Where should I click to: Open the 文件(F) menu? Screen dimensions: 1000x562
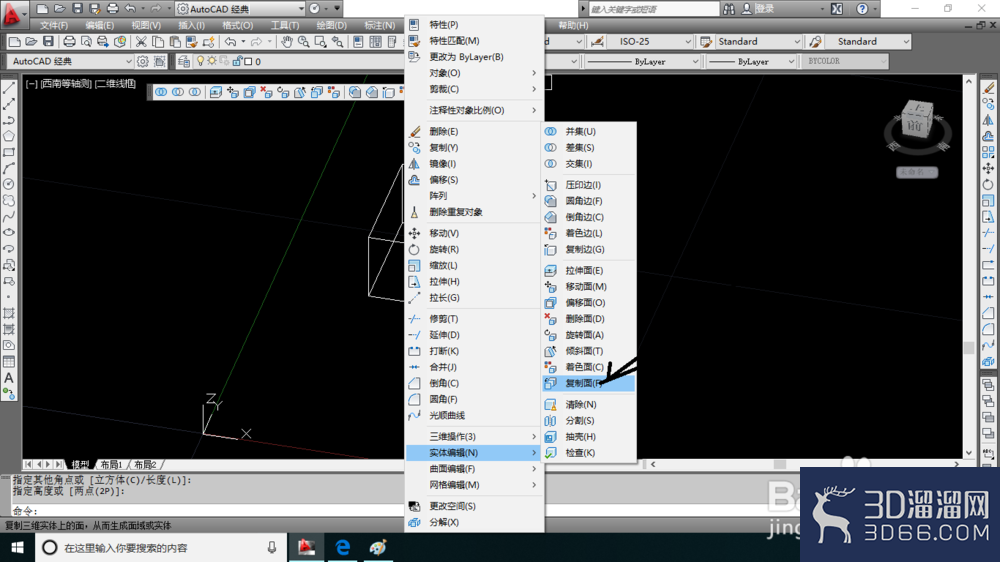click(x=54, y=26)
